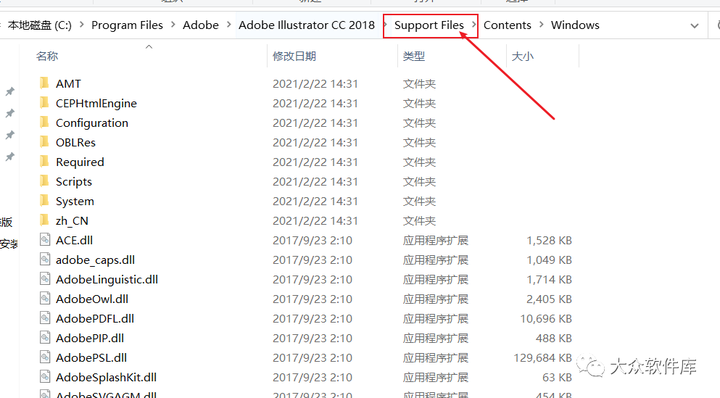Image resolution: width=720 pixels, height=398 pixels.
Task: Select the AdobeOwl.dll file icon
Action: point(45,298)
